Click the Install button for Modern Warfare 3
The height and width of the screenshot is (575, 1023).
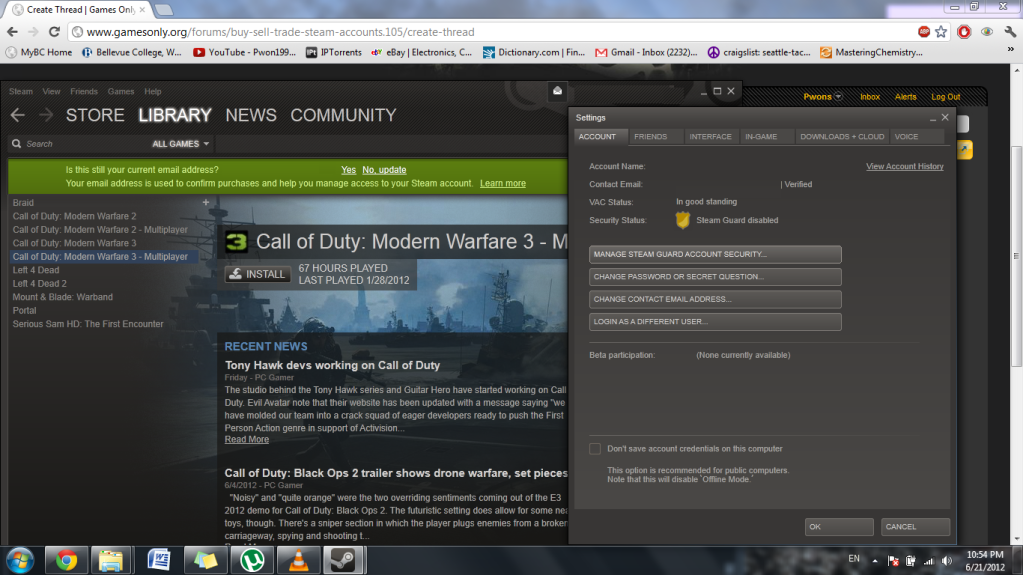258,274
